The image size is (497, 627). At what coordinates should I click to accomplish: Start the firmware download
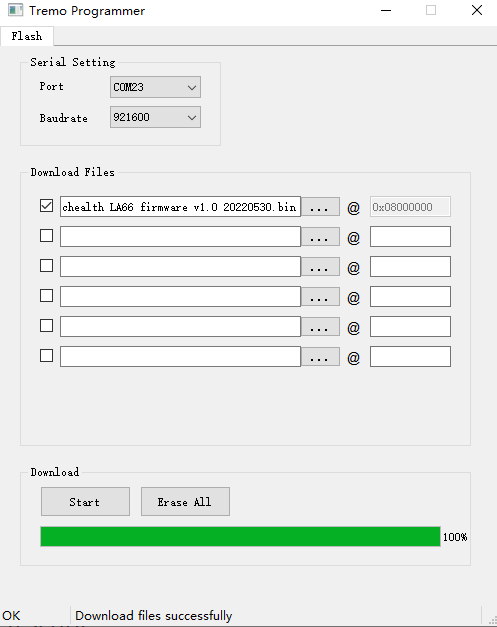pyautogui.click(x=85, y=501)
